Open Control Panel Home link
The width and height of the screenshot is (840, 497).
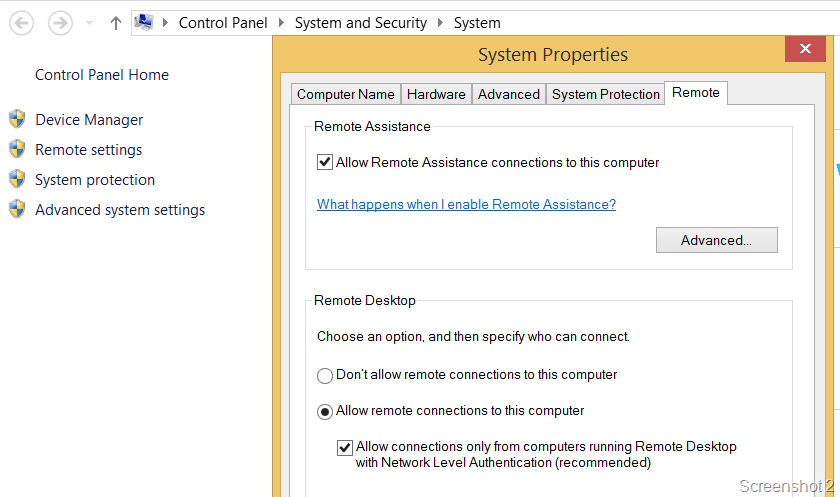[102, 75]
